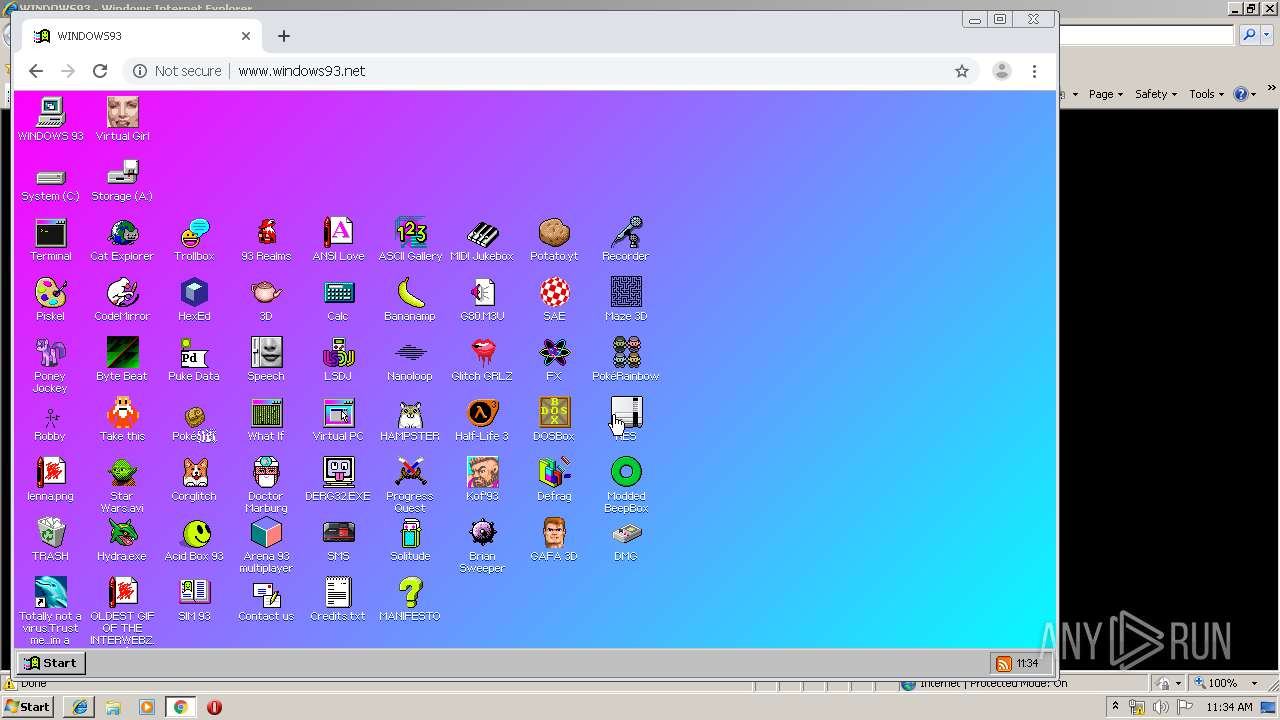This screenshot has height=720, width=1280.
Task: Click the Windows 7 Start button
Action: (28, 707)
